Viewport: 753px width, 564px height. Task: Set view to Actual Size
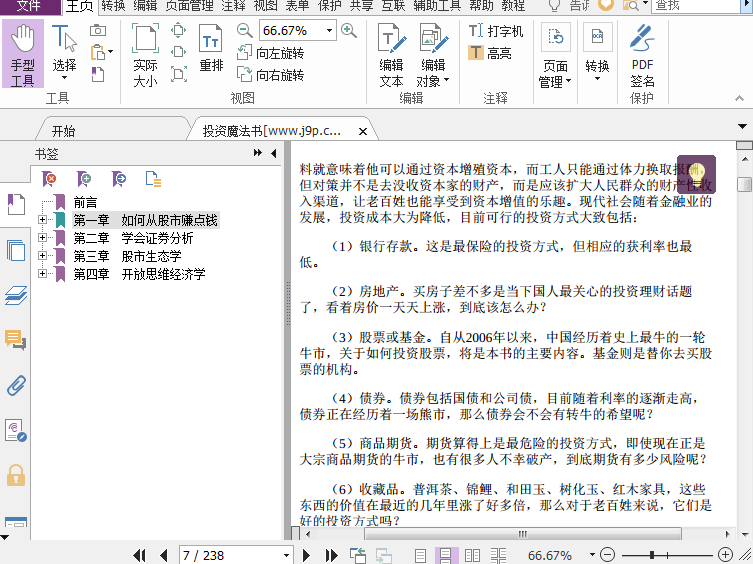tap(145, 55)
